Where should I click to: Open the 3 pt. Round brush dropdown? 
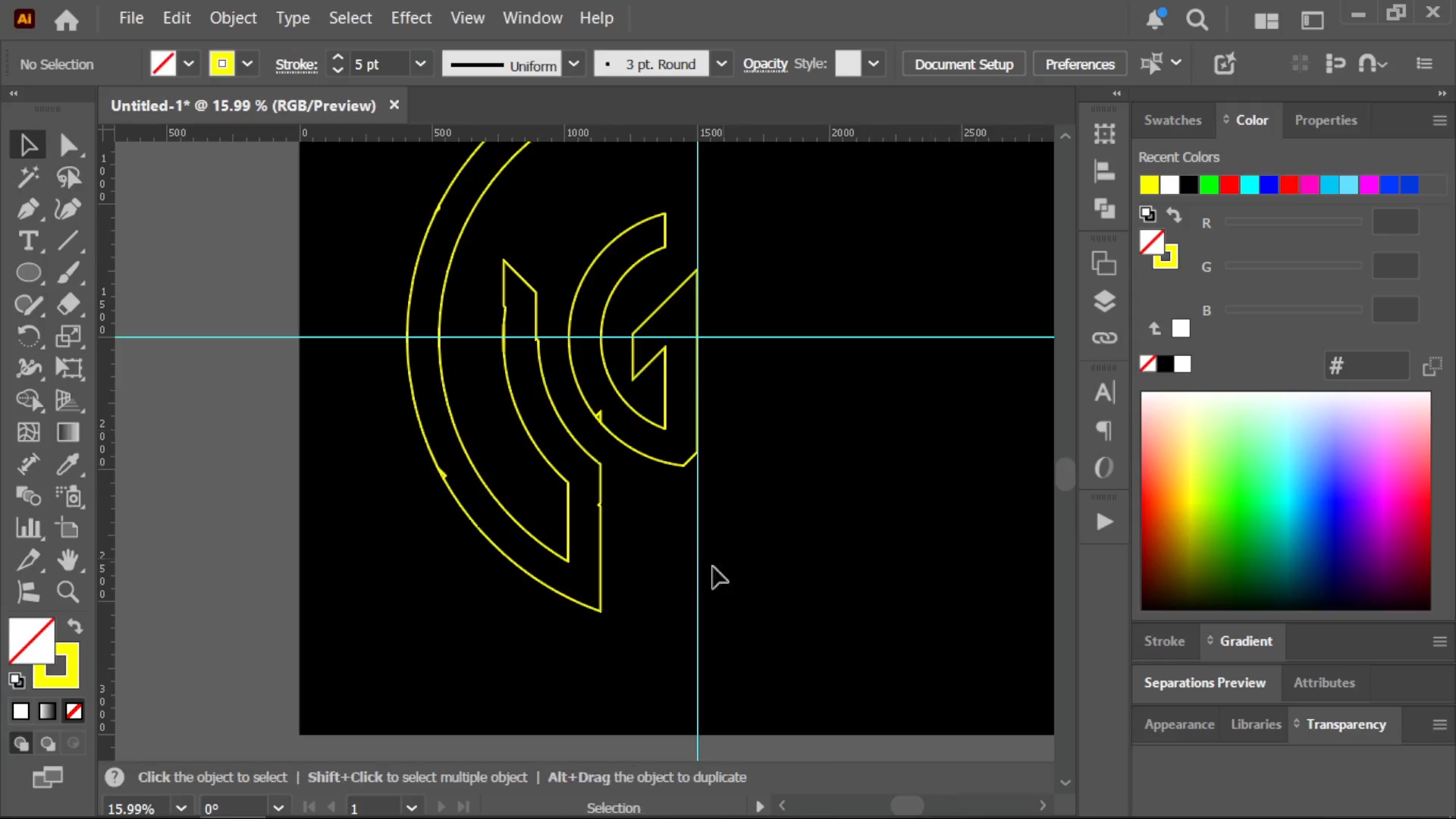721,64
